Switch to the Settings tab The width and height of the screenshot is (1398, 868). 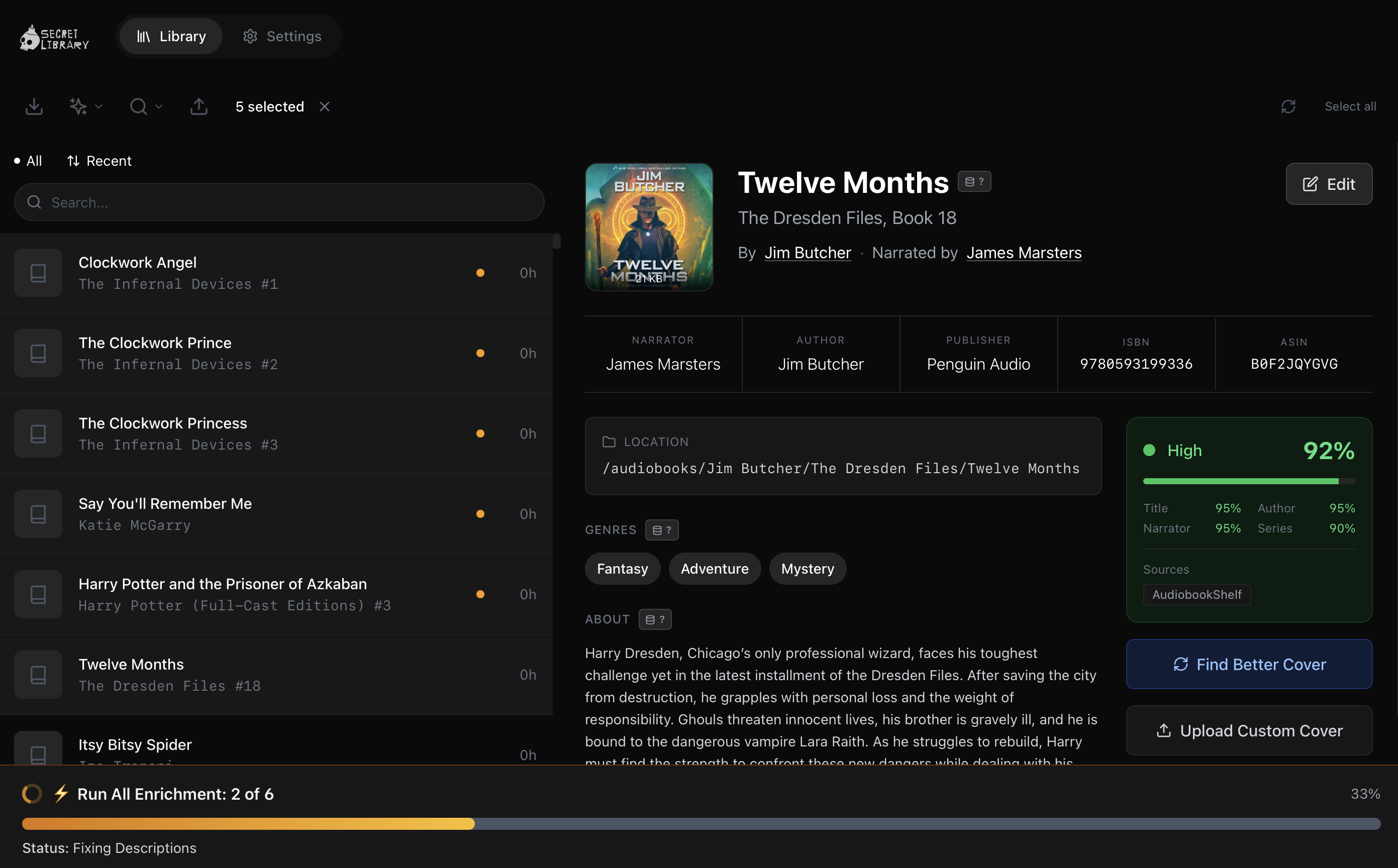click(282, 36)
